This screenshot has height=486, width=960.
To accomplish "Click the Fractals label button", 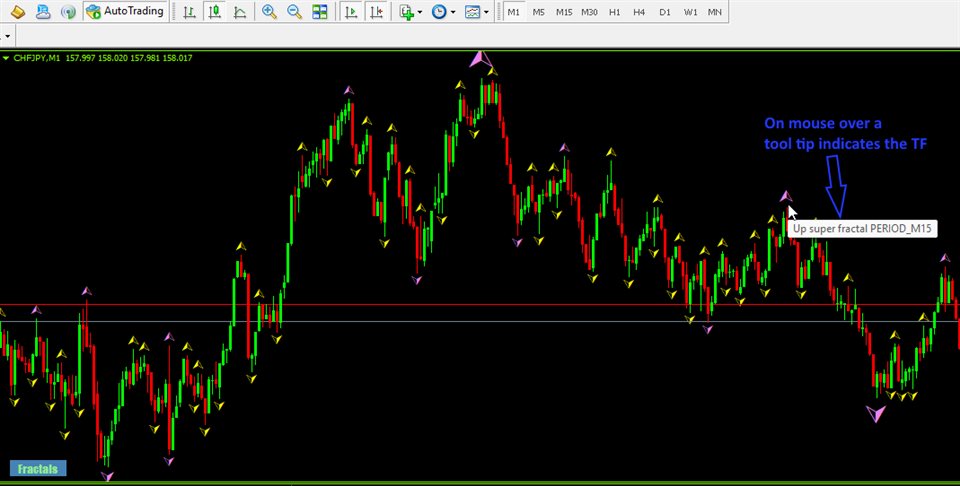I will pos(37,468).
